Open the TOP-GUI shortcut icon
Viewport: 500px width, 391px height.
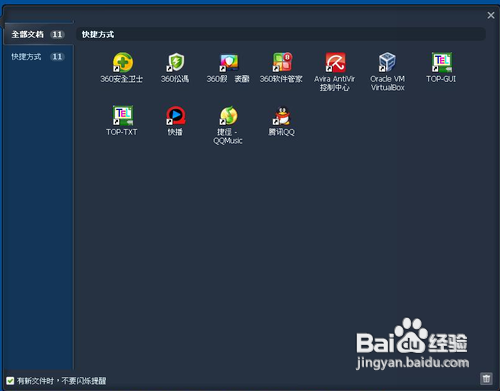click(x=441, y=62)
